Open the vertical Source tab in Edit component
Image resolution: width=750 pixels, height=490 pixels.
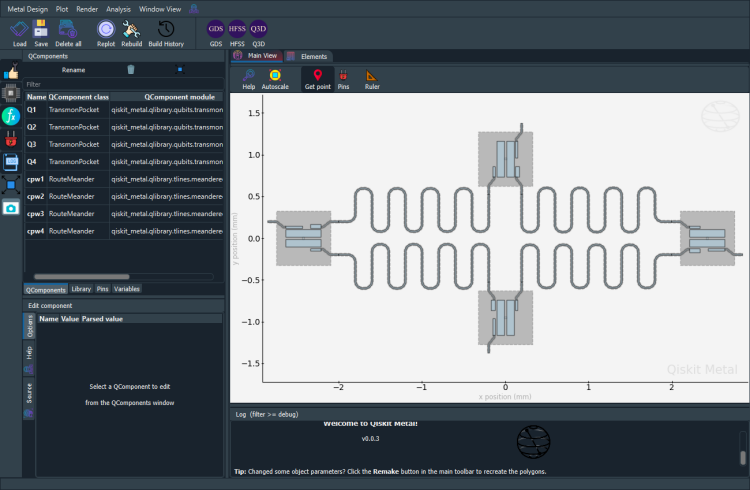(29, 398)
